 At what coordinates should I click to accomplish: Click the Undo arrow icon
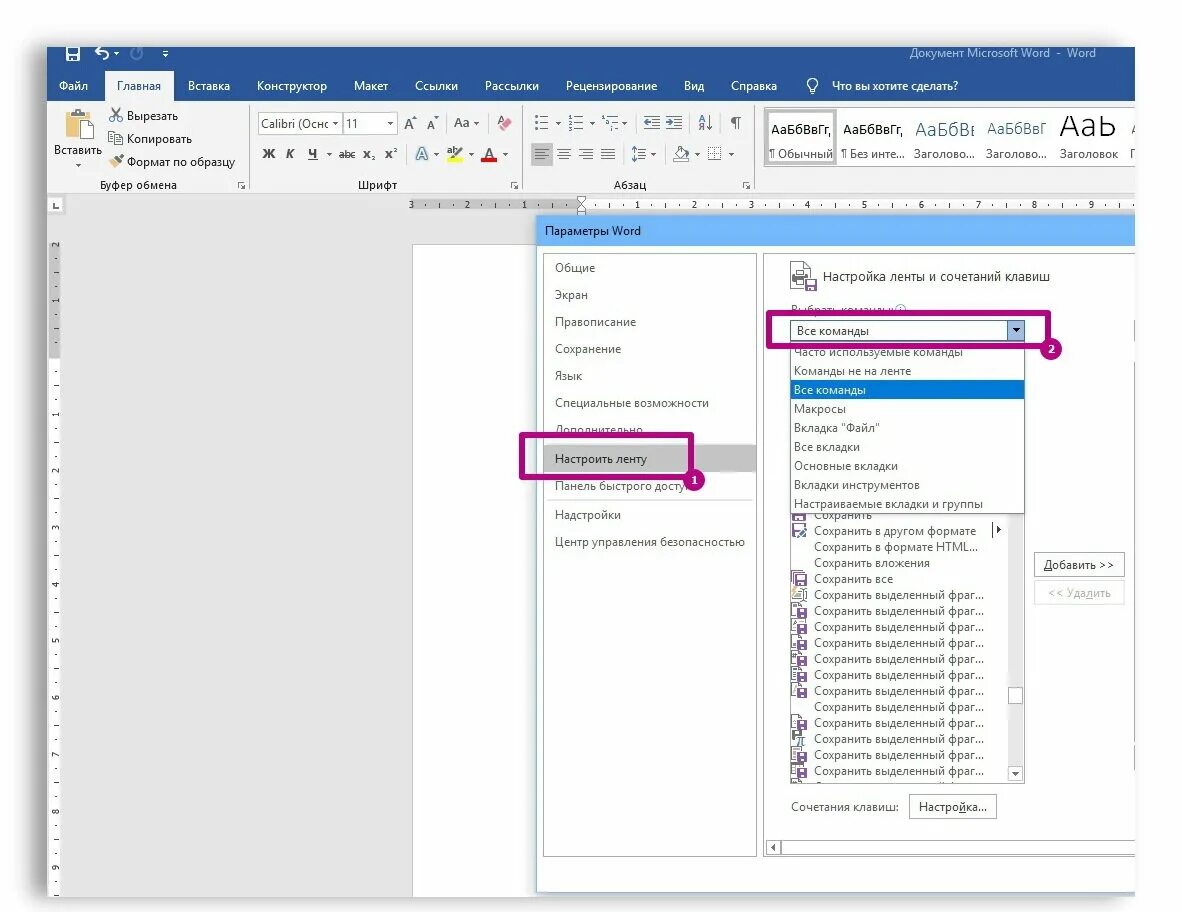[x=102, y=54]
